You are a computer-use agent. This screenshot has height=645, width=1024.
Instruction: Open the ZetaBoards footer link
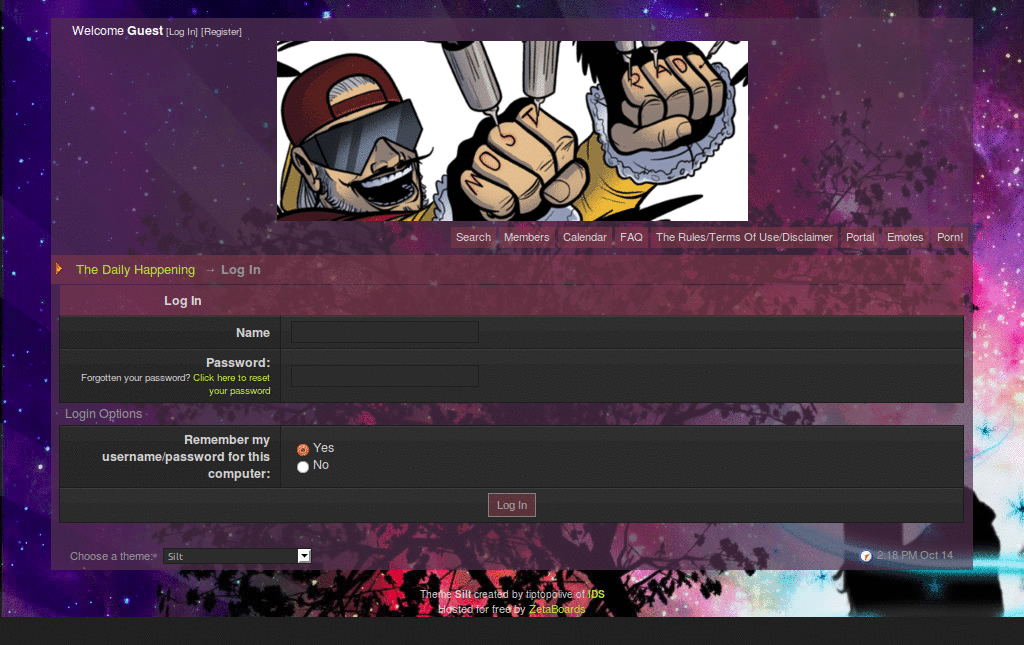tap(557, 610)
